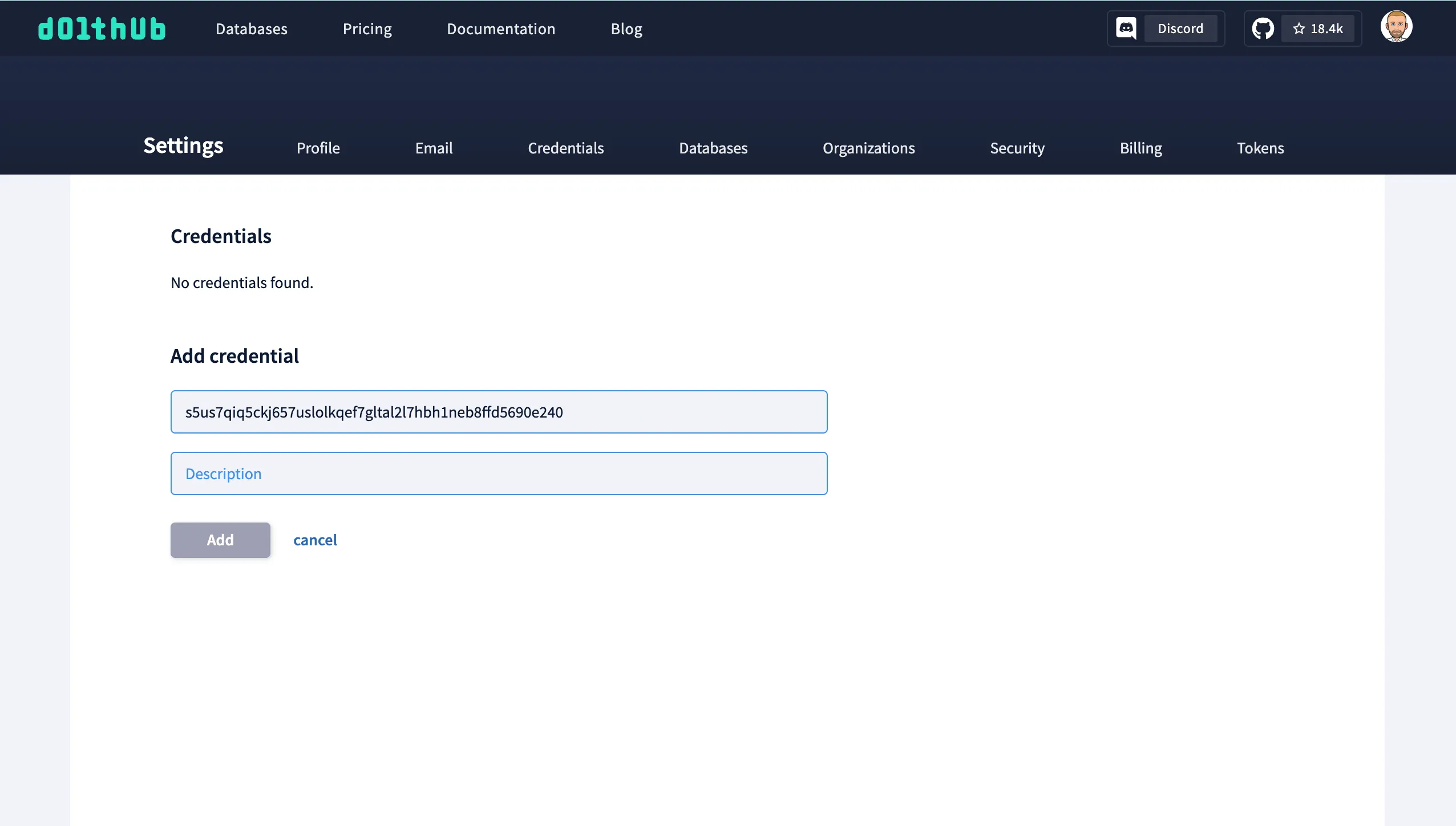
Task: Open the Blog page
Action: tap(626, 28)
